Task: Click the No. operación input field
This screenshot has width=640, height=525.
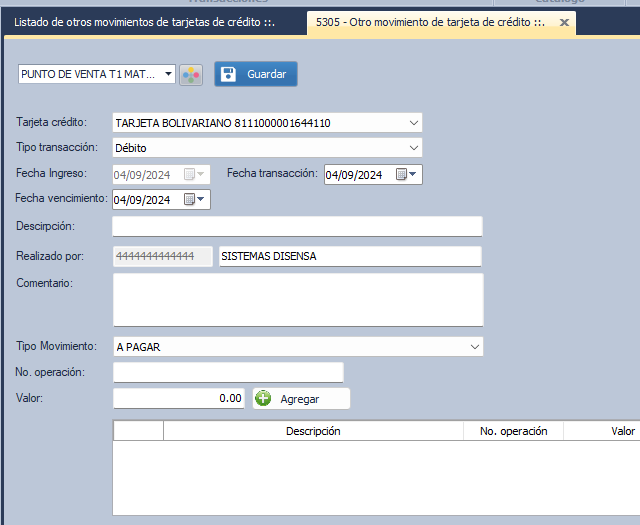Action: [x=228, y=372]
